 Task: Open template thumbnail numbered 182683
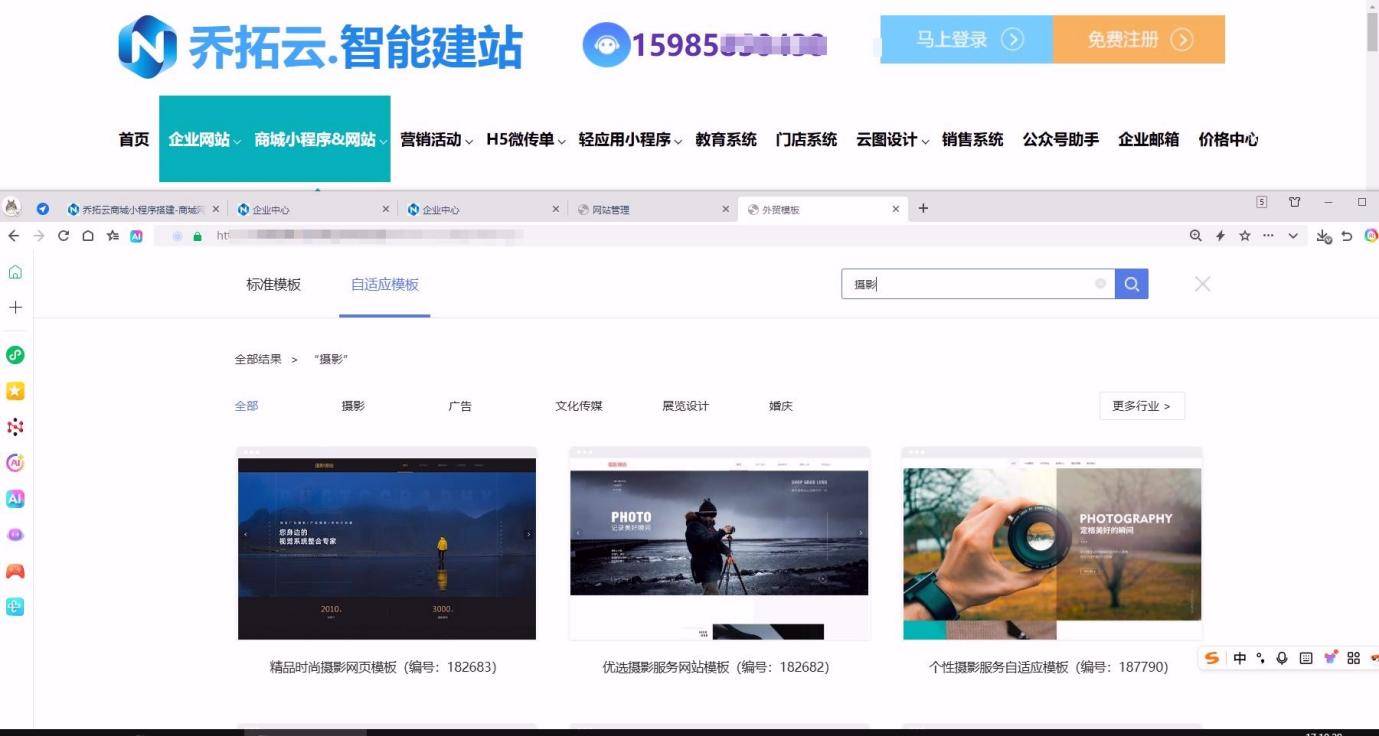(x=386, y=544)
